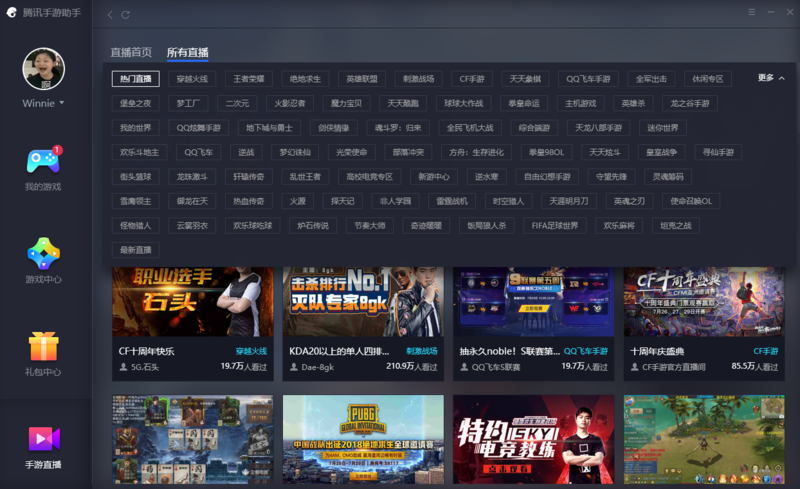The width and height of the screenshot is (800, 489).
Task: Choose the 全军出击 filter tag
Action: coord(652,79)
